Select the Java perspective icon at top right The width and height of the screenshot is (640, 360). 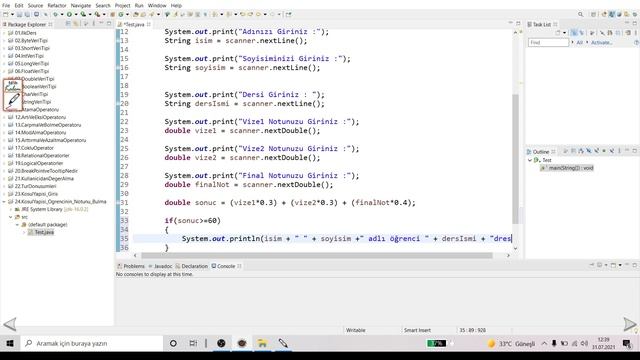click(612, 14)
